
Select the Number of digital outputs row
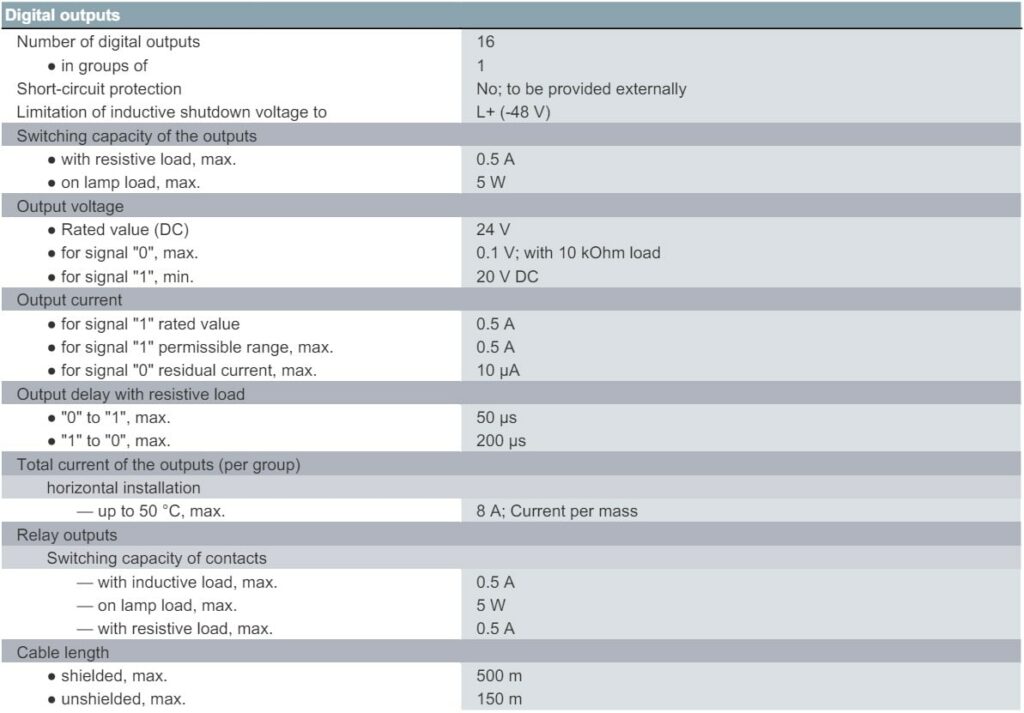point(511,42)
